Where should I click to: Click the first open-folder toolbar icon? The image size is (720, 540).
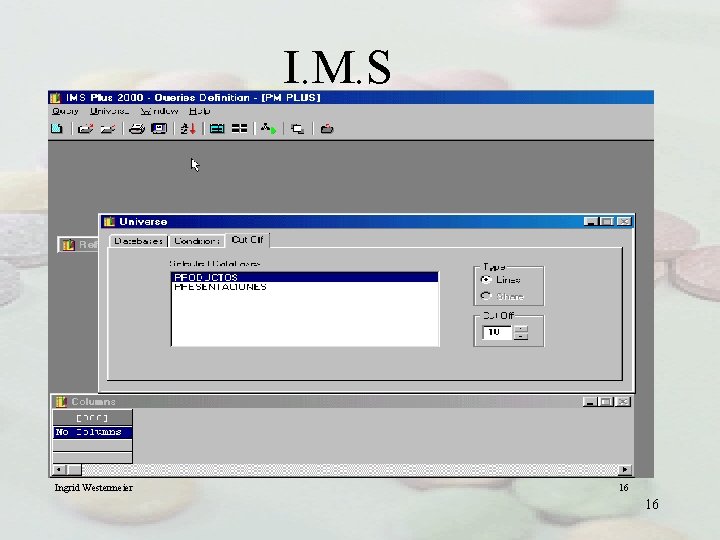pos(85,129)
